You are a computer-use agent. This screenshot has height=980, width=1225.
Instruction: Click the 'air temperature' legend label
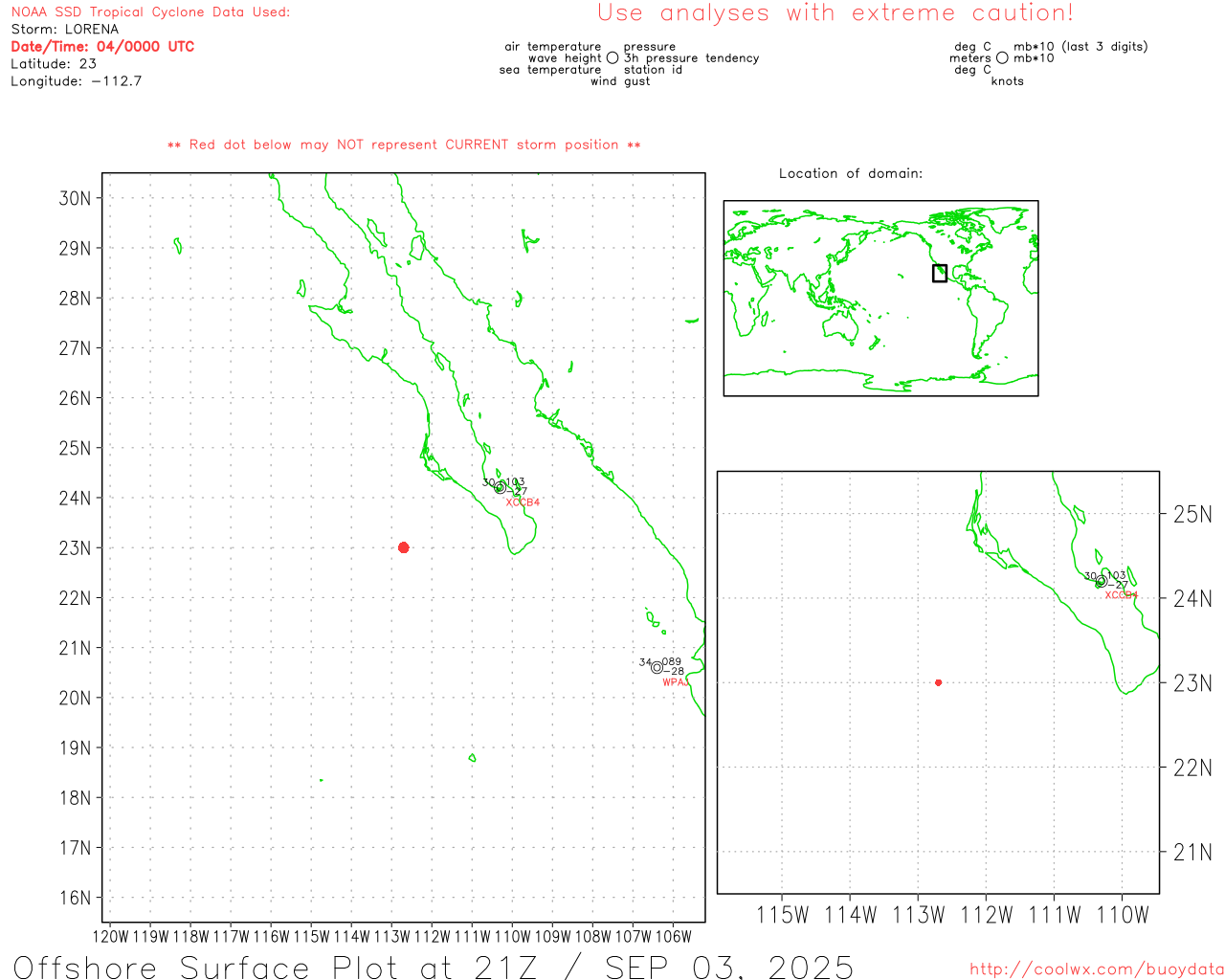pyautogui.click(x=553, y=47)
